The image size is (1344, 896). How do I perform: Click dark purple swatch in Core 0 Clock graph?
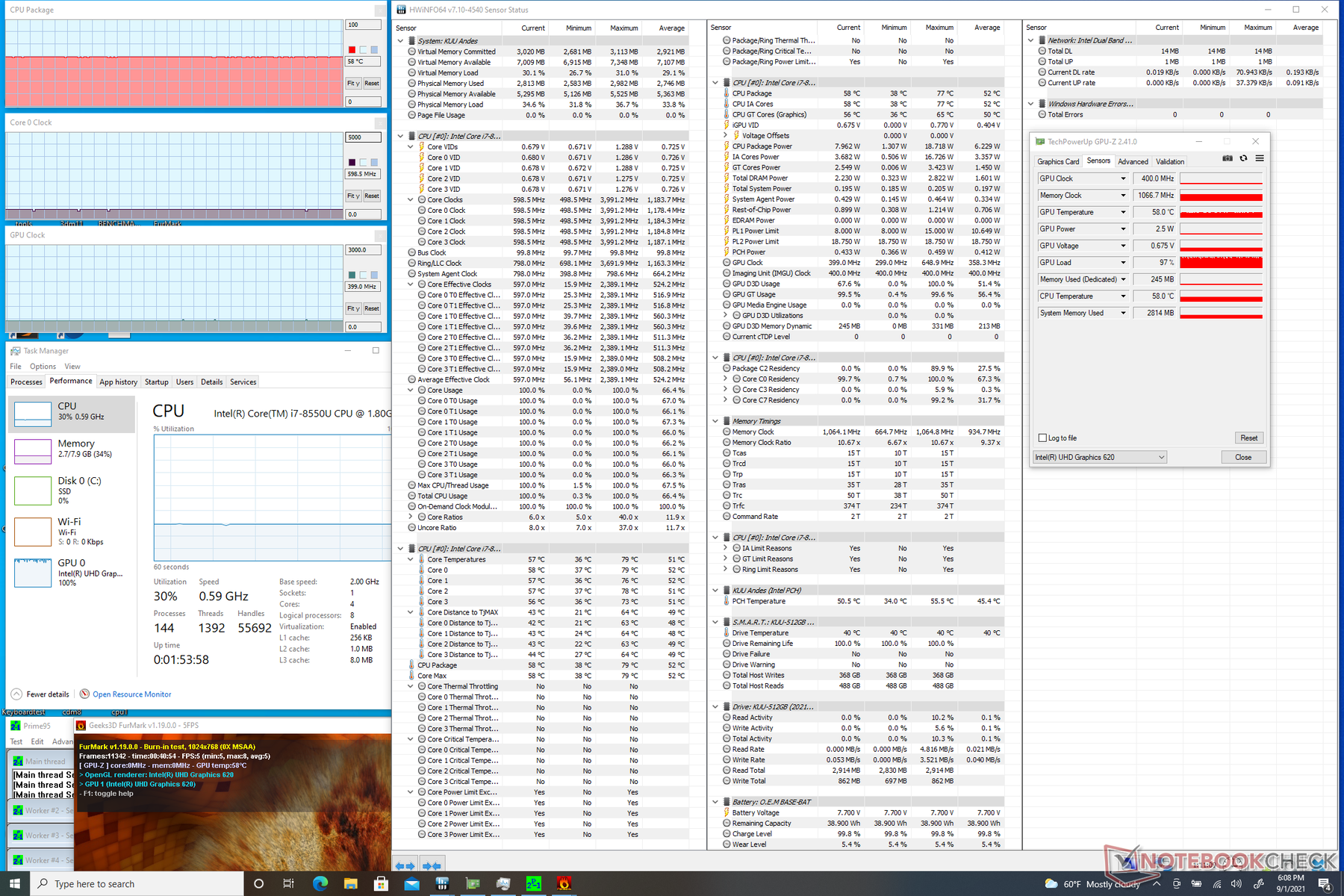coord(352,162)
